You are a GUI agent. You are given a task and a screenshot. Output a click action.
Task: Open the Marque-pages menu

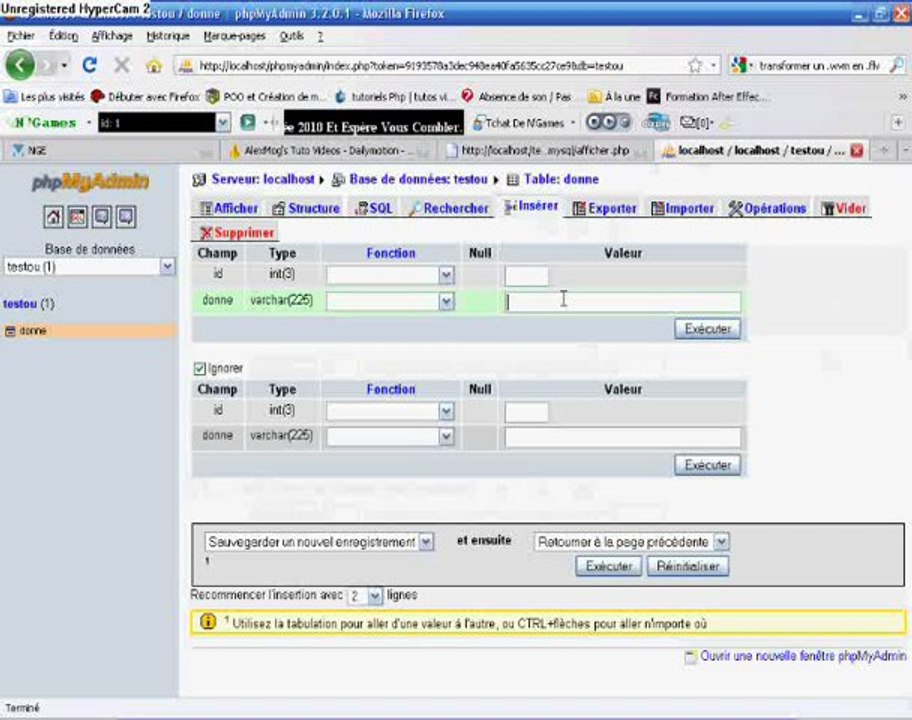coord(234,36)
